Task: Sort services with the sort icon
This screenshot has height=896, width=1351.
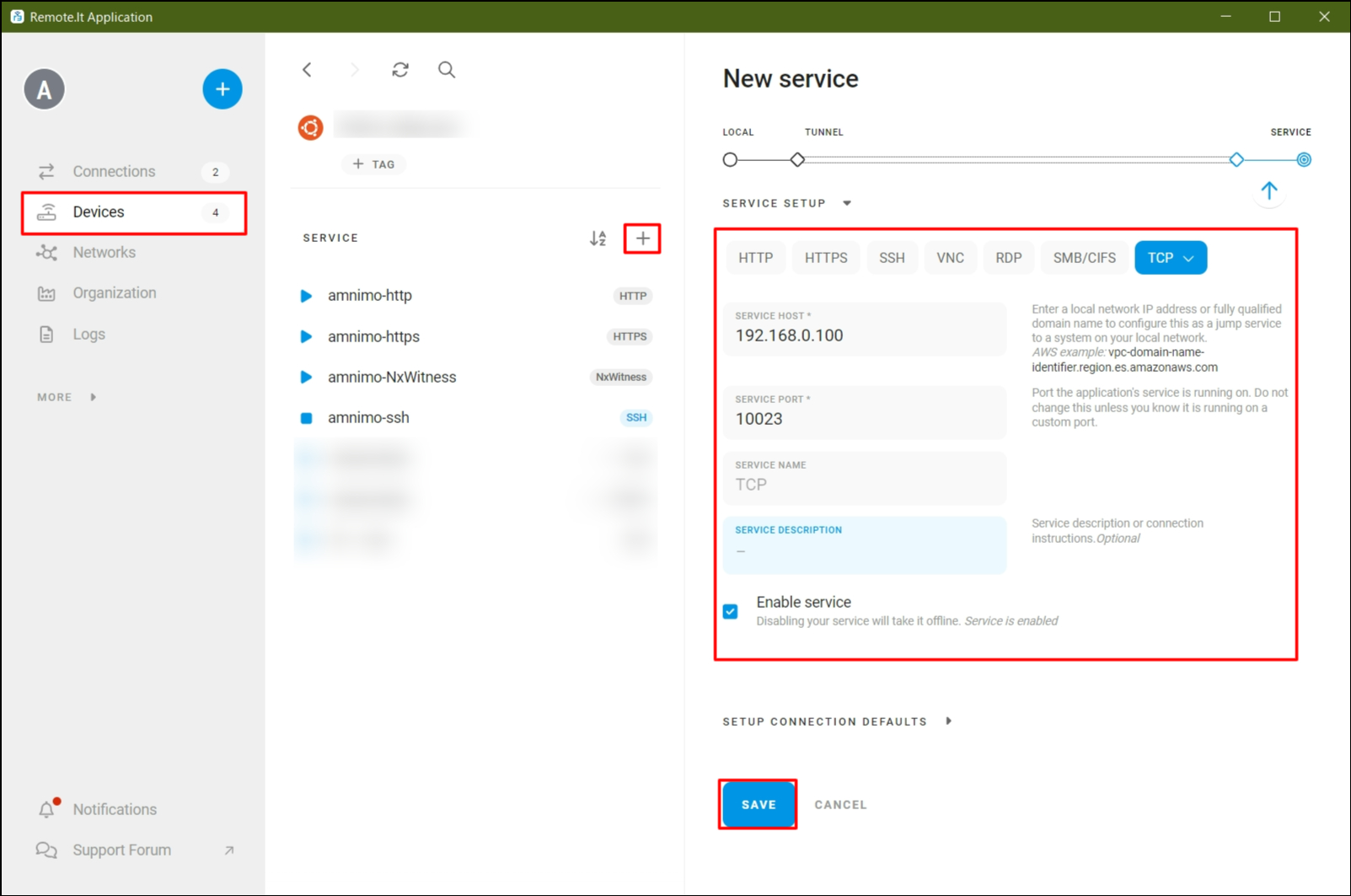Action: (x=598, y=239)
